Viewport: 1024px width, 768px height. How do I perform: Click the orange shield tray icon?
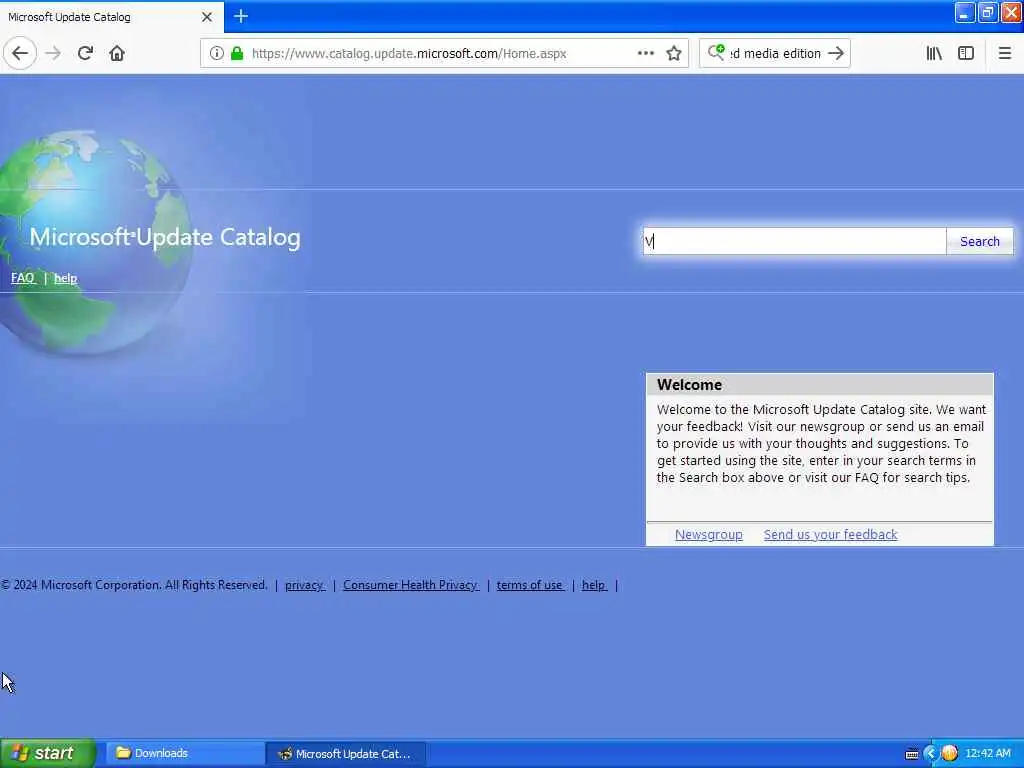(x=950, y=754)
